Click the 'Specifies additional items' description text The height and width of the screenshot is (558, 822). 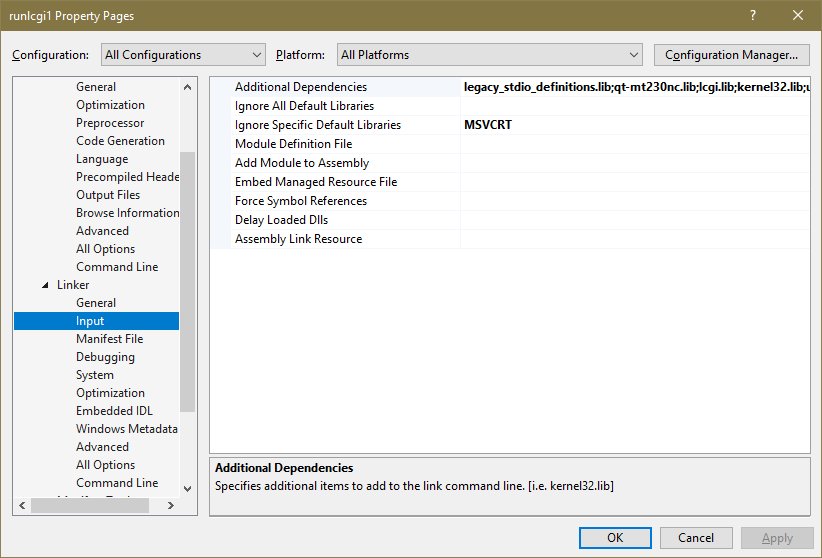414,486
